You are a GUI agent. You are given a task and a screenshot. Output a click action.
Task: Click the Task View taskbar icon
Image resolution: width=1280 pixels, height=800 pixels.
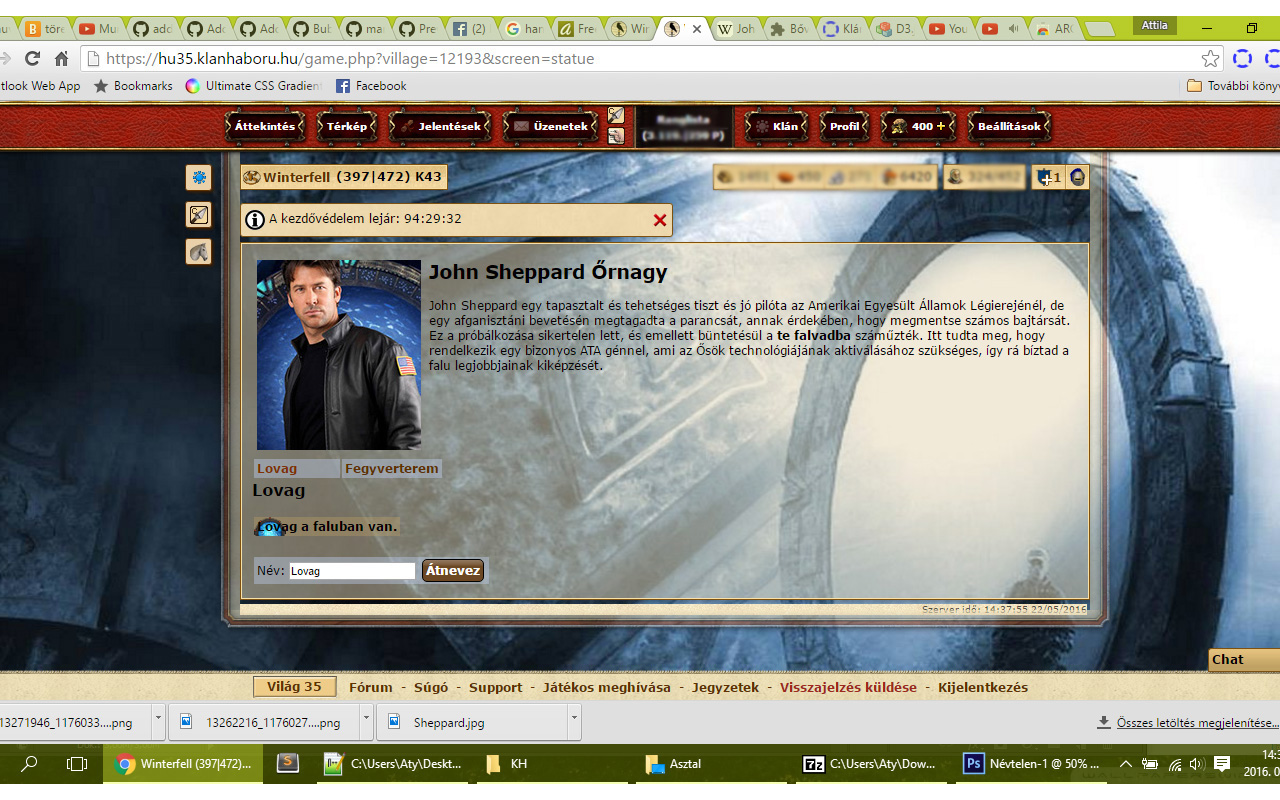tap(77, 764)
